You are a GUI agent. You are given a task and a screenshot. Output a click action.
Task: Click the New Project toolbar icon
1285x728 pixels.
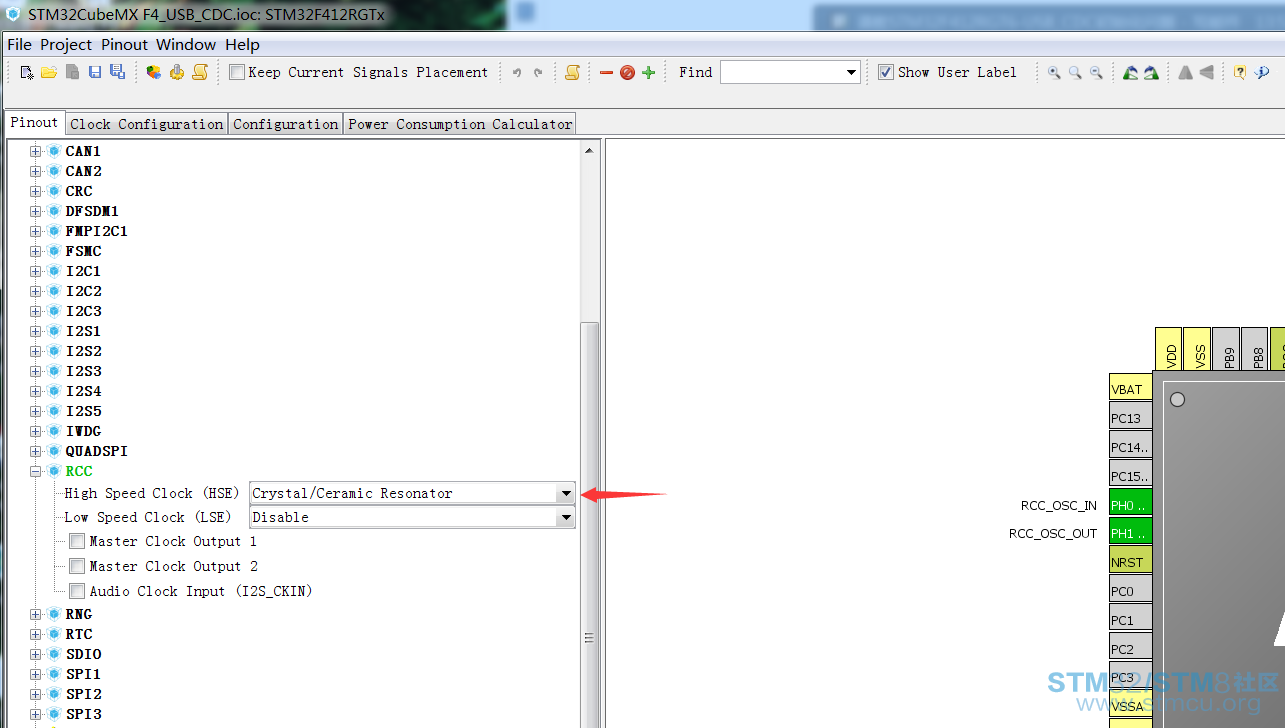tap(27, 72)
